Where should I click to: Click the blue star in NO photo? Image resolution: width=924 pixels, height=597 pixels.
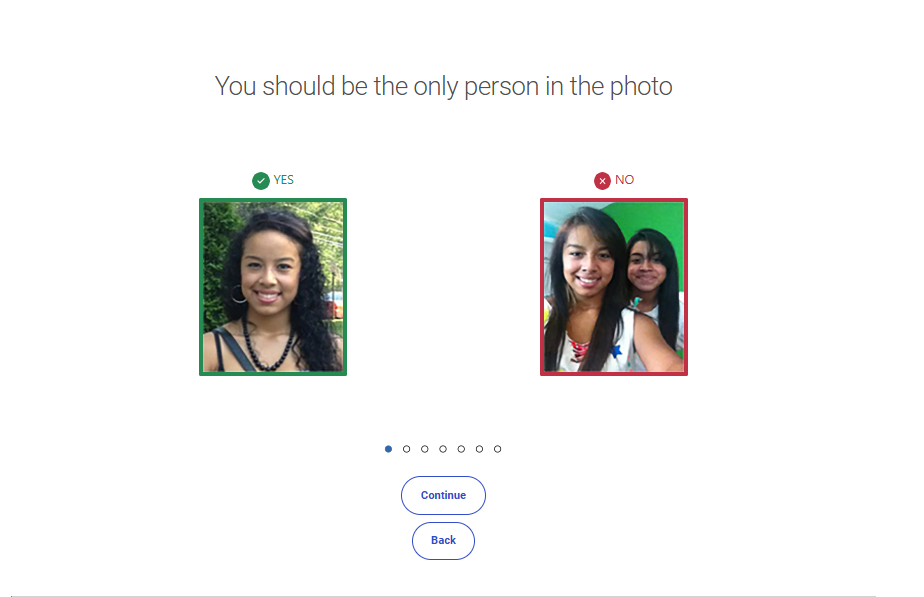point(616,352)
